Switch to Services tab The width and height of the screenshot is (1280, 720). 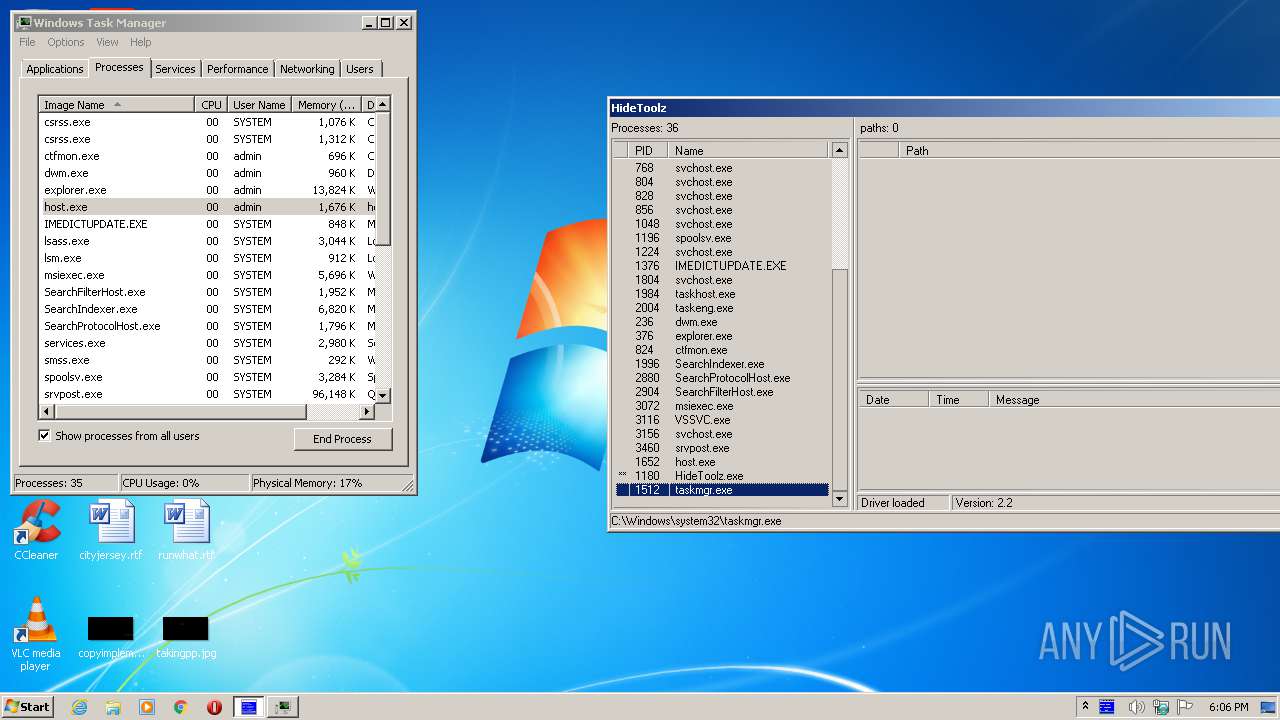[x=175, y=69]
